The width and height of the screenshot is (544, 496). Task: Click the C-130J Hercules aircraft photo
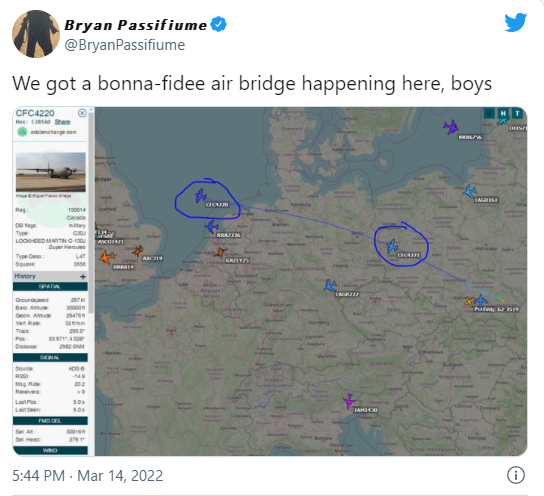coord(51,172)
